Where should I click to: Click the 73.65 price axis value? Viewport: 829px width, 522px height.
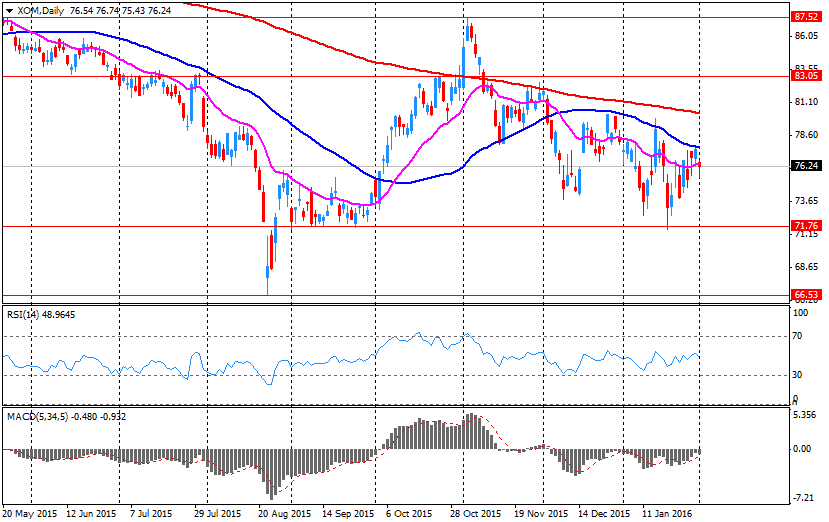pyautogui.click(x=806, y=201)
